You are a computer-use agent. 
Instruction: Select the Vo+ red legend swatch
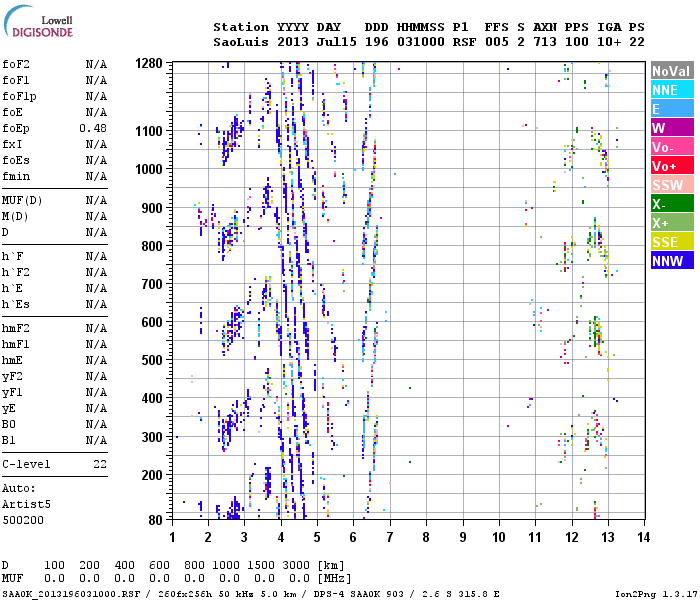(672, 166)
